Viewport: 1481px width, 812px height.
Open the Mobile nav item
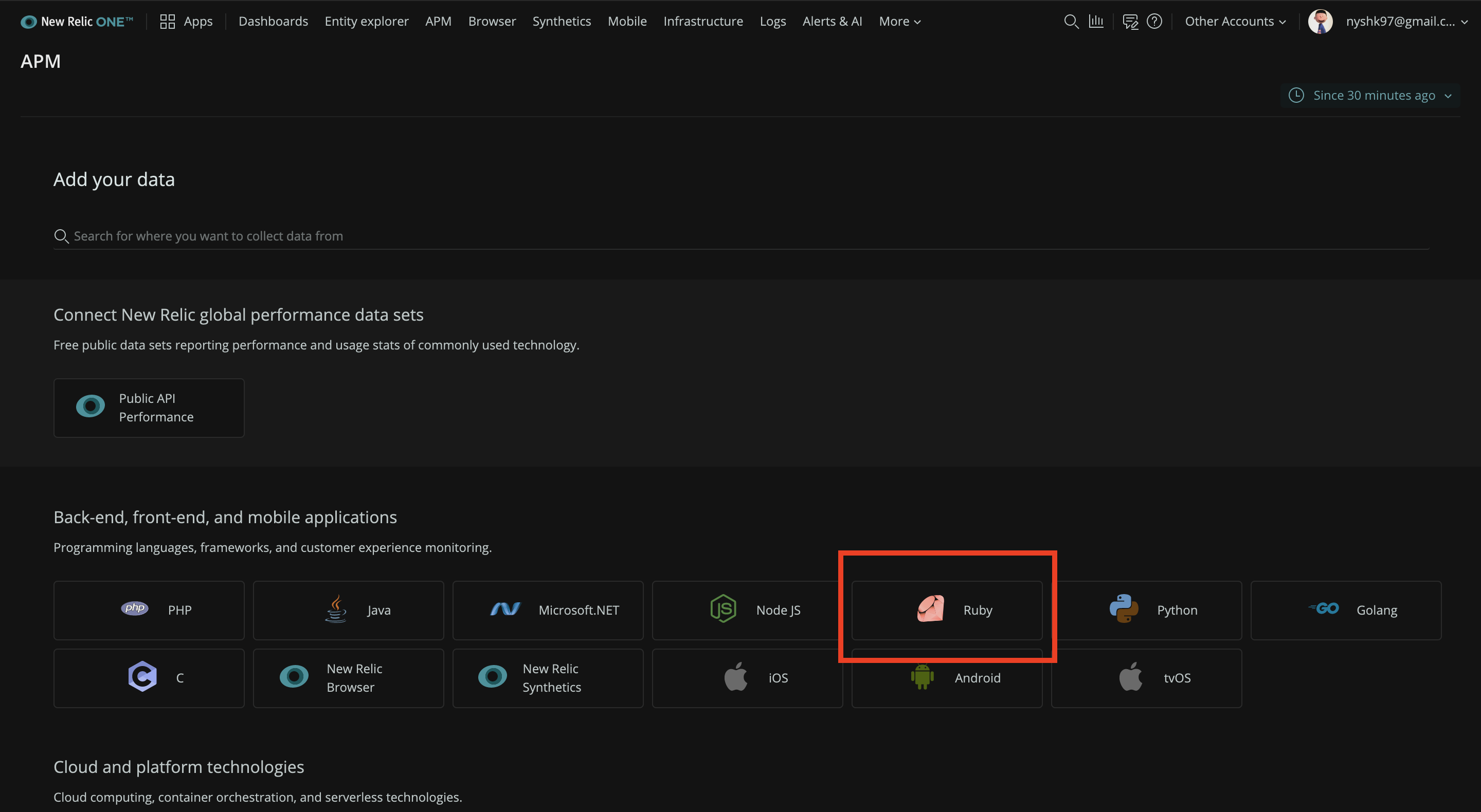[627, 22]
